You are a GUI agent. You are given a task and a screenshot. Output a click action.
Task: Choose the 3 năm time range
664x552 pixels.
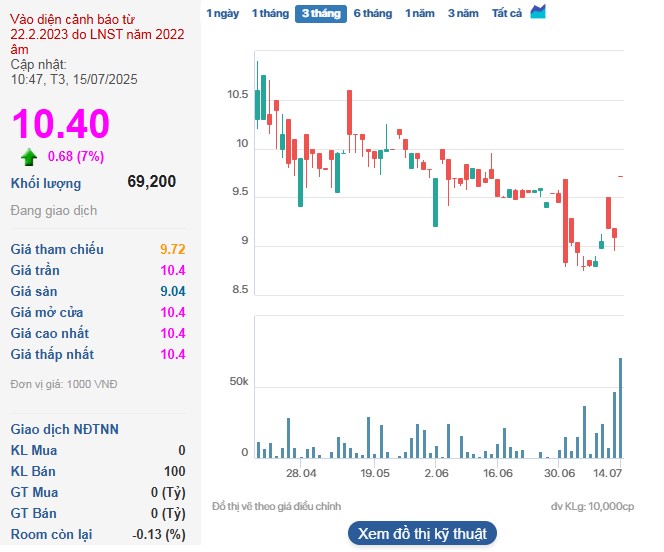pyautogui.click(x=463, y=13)
